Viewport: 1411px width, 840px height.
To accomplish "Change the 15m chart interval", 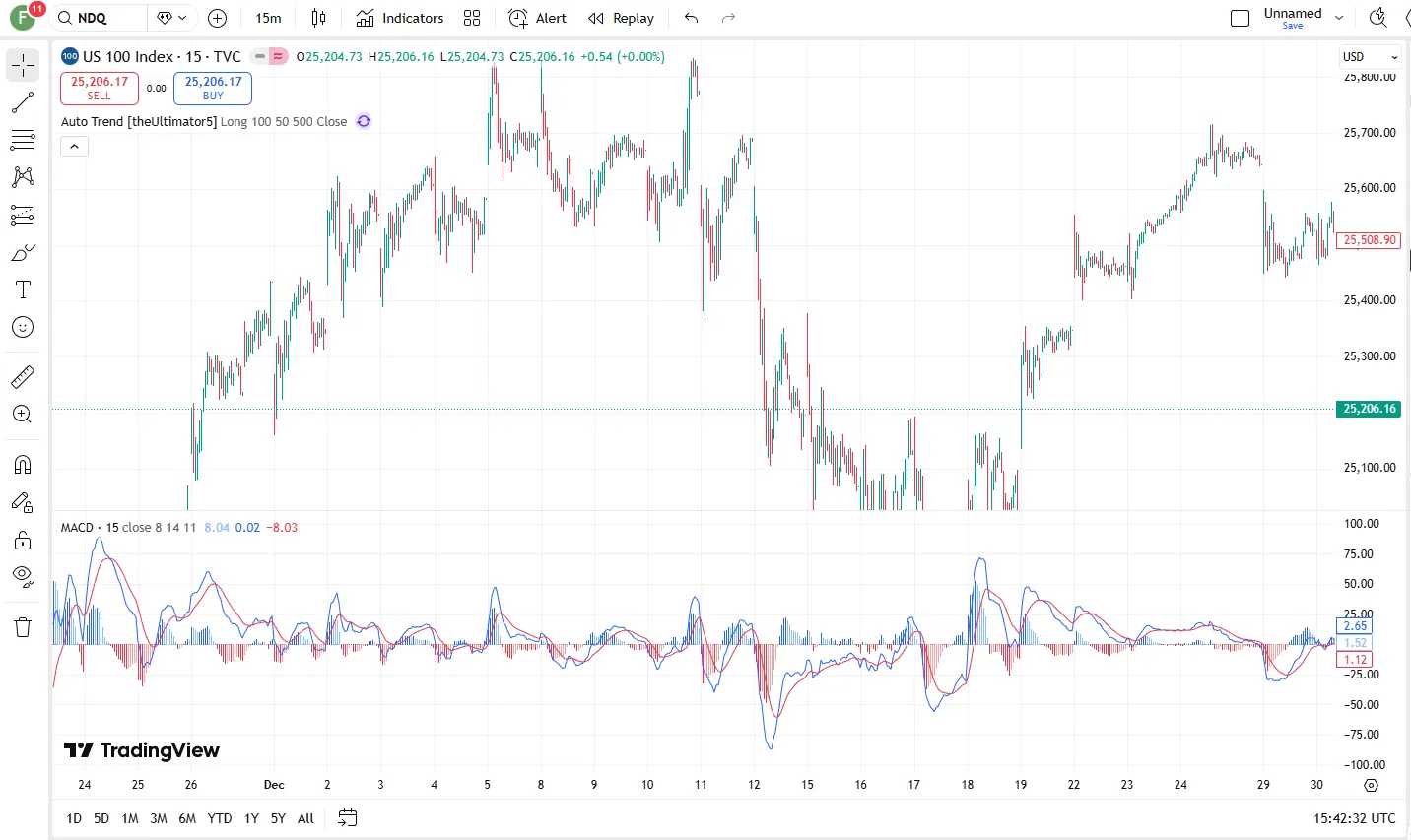I will tap(268, 18).
